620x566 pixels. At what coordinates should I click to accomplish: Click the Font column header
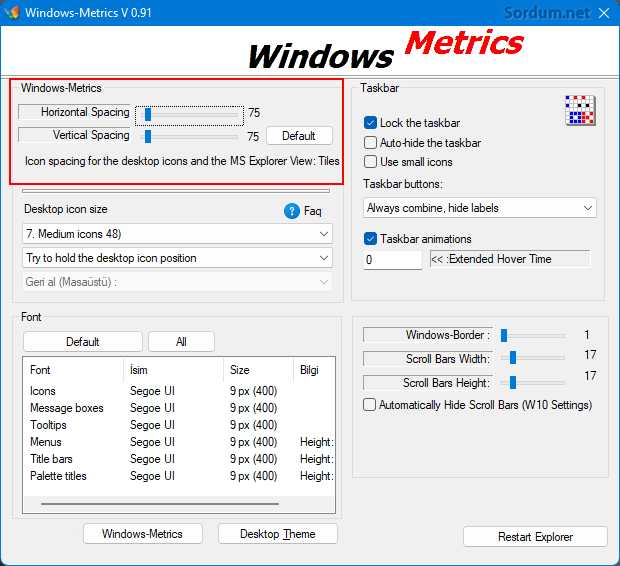coord(74,370)
